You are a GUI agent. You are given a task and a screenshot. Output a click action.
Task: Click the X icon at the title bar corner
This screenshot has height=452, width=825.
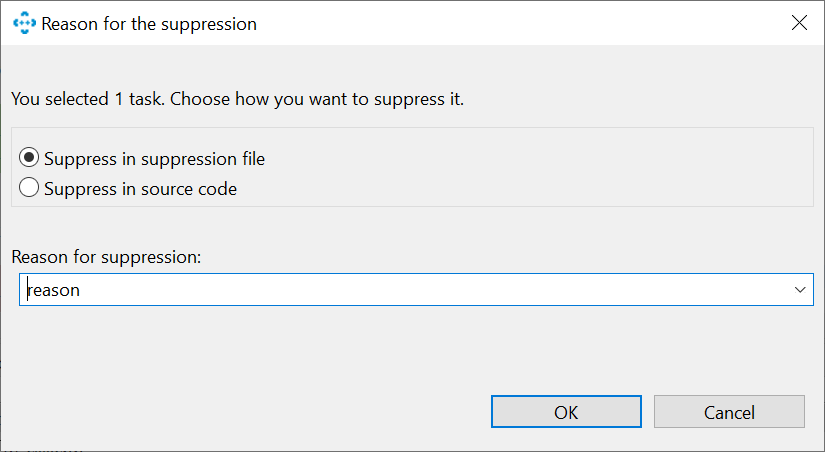click(x=799, y=23)
